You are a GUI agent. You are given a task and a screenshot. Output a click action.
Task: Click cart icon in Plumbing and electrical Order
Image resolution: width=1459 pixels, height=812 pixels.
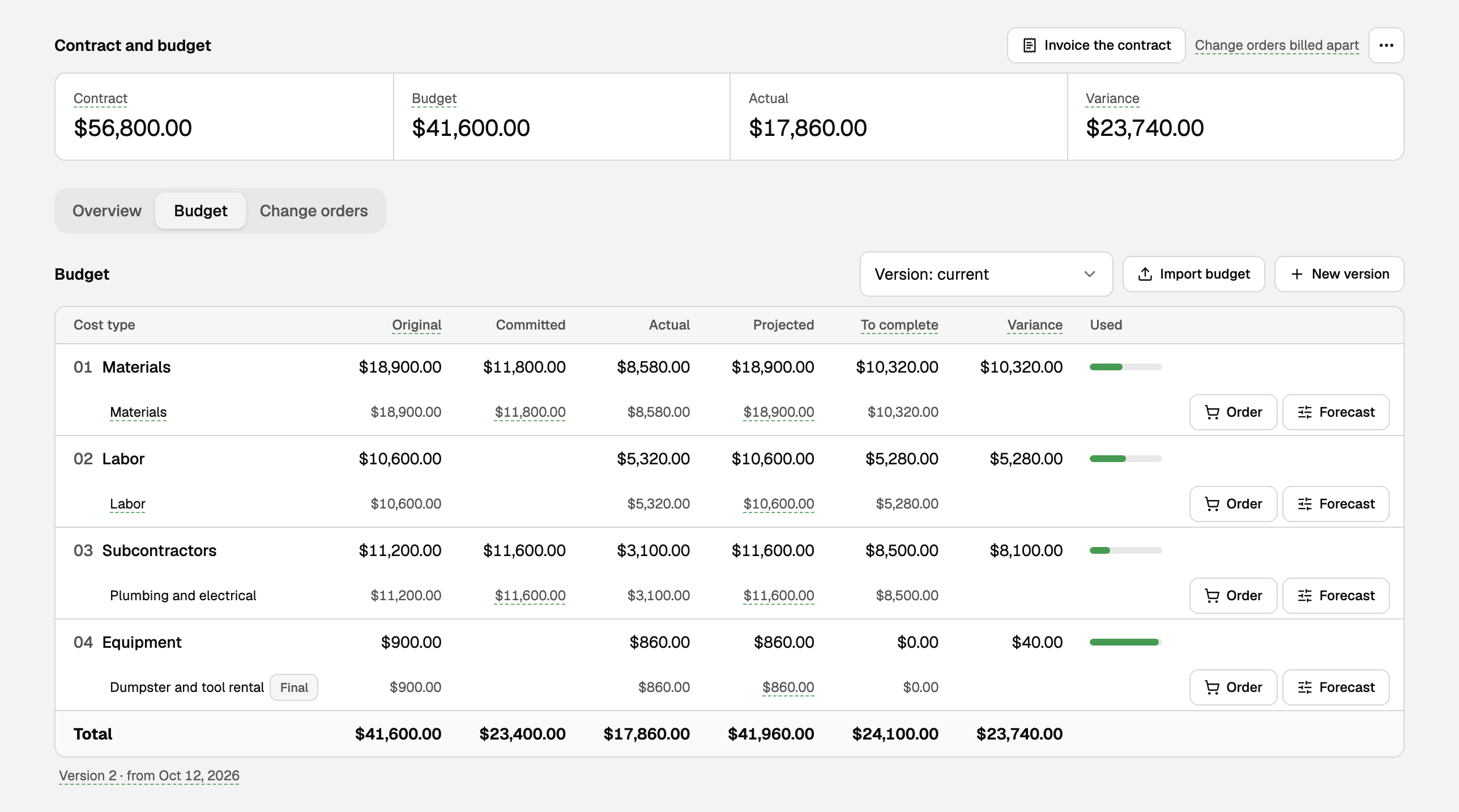1212,596
